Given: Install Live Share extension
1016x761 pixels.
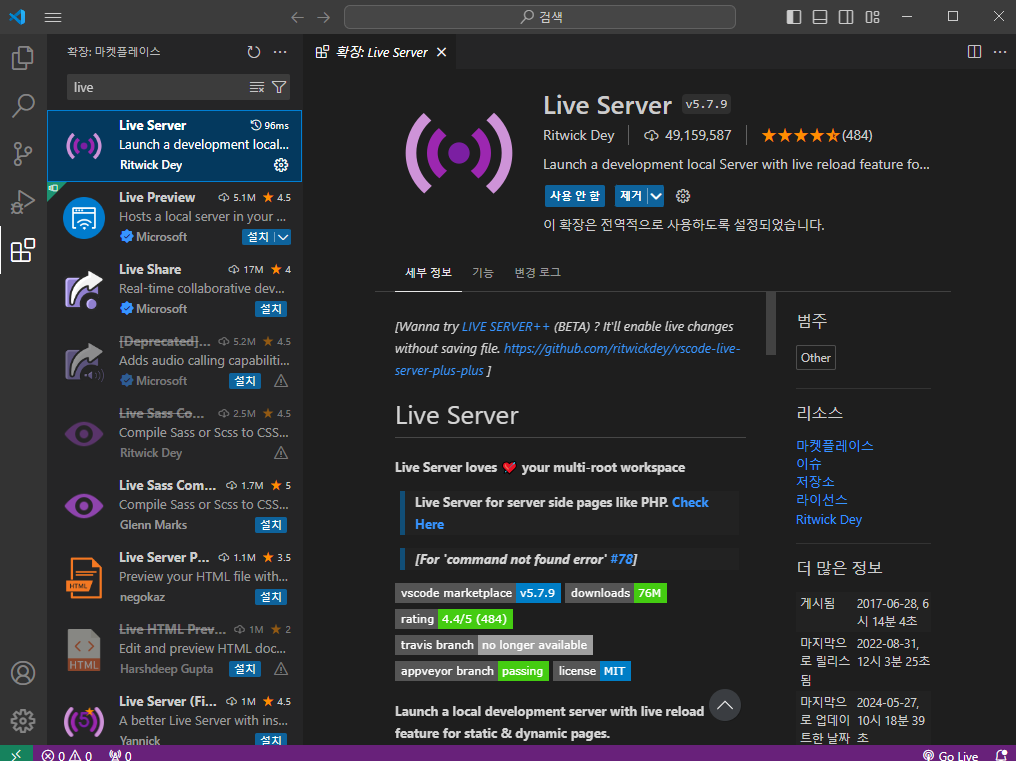Looking at the screenshot, I should (x=271, y=309).
